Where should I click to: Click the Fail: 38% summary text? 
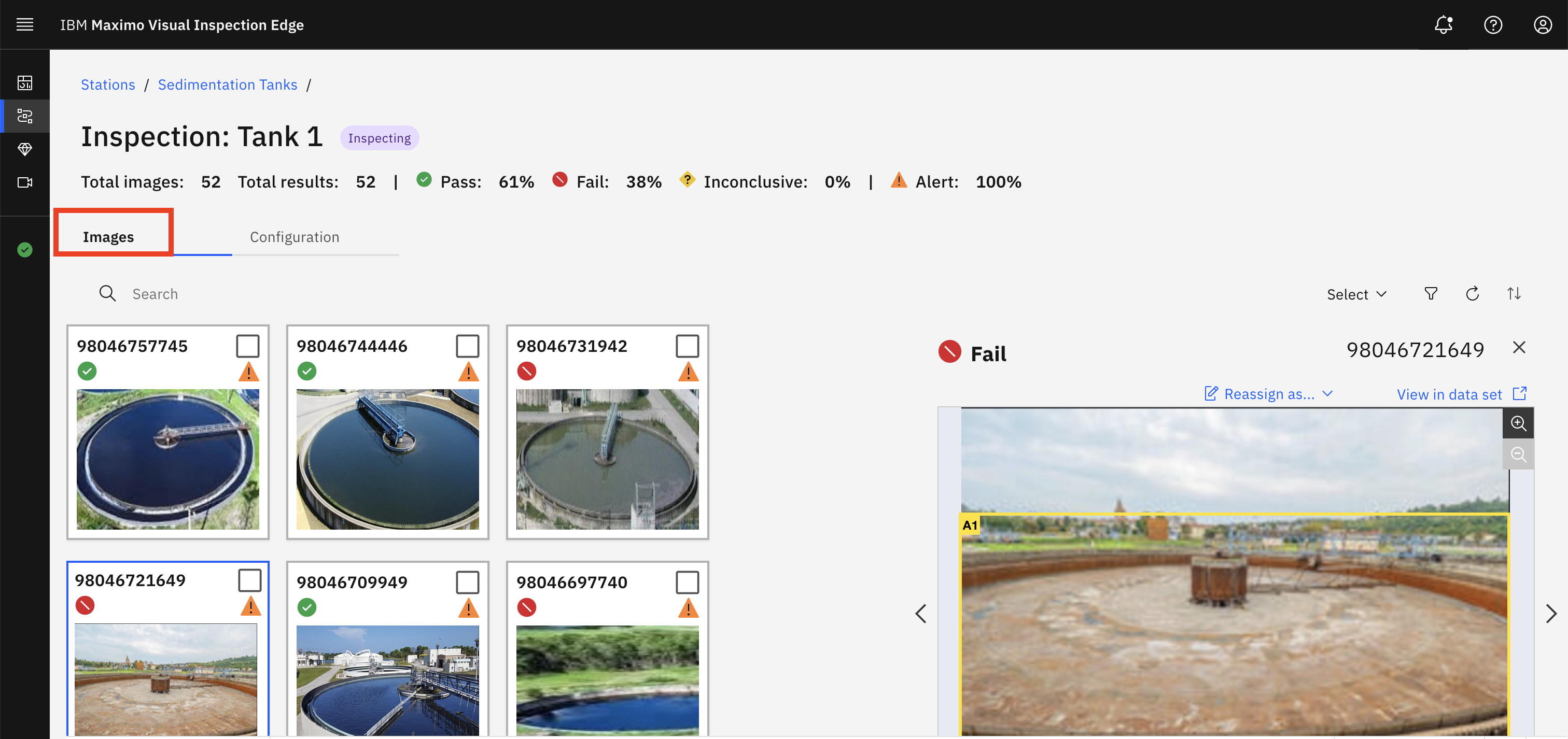tap(619, 182)
